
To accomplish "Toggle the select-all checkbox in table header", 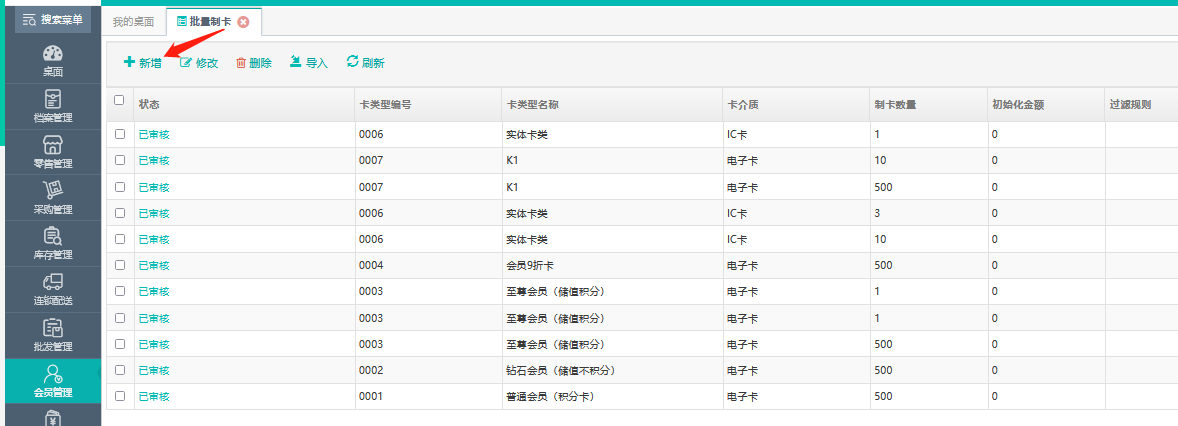I will tap(119, 99).
